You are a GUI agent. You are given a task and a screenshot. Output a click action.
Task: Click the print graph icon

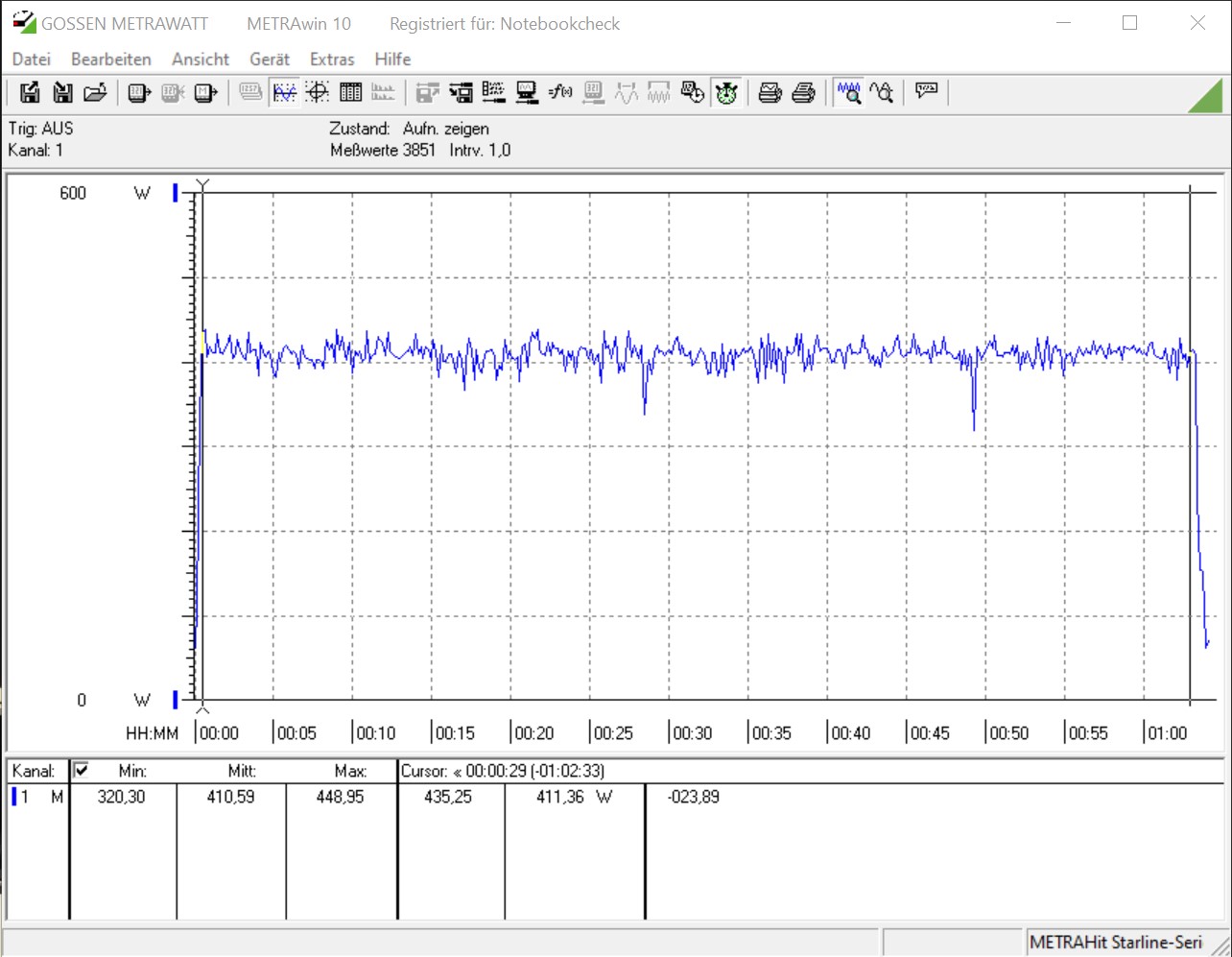tap(770, 92)
